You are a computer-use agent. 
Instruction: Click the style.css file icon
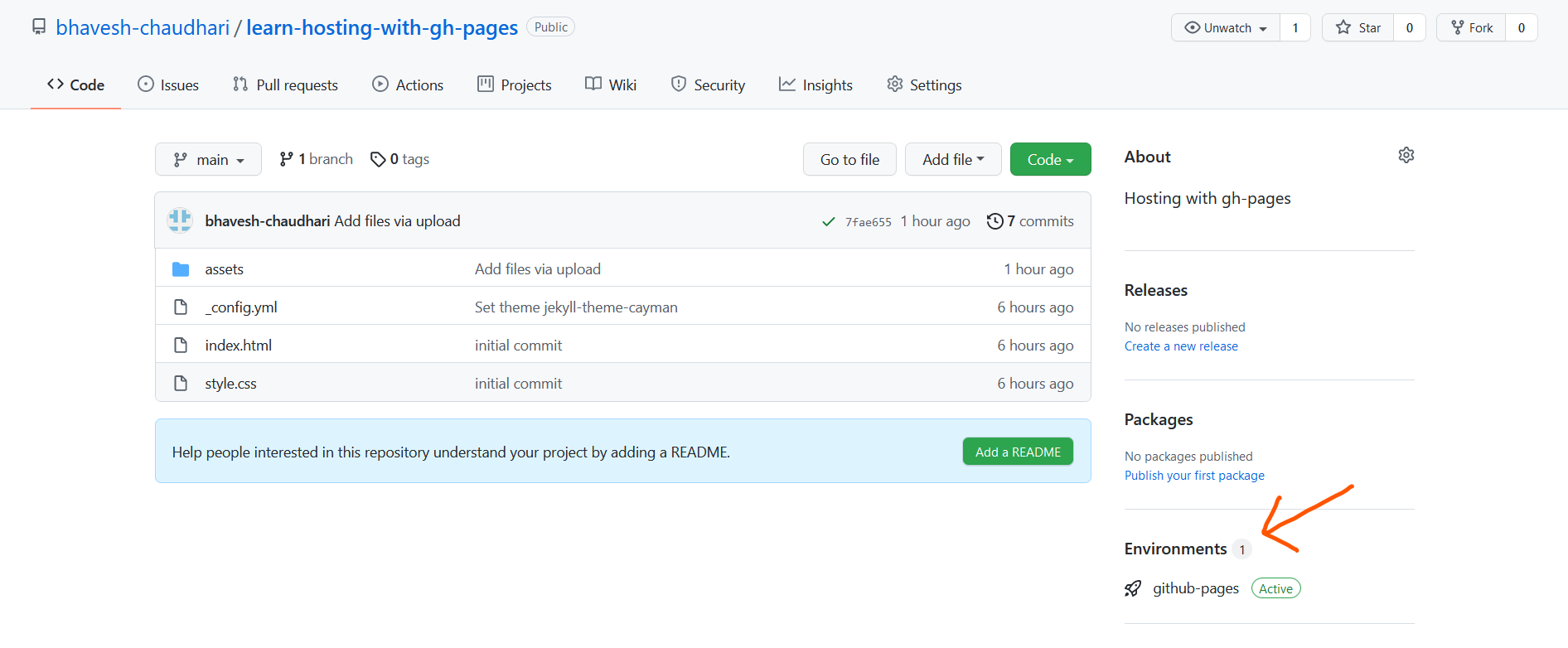181,384
